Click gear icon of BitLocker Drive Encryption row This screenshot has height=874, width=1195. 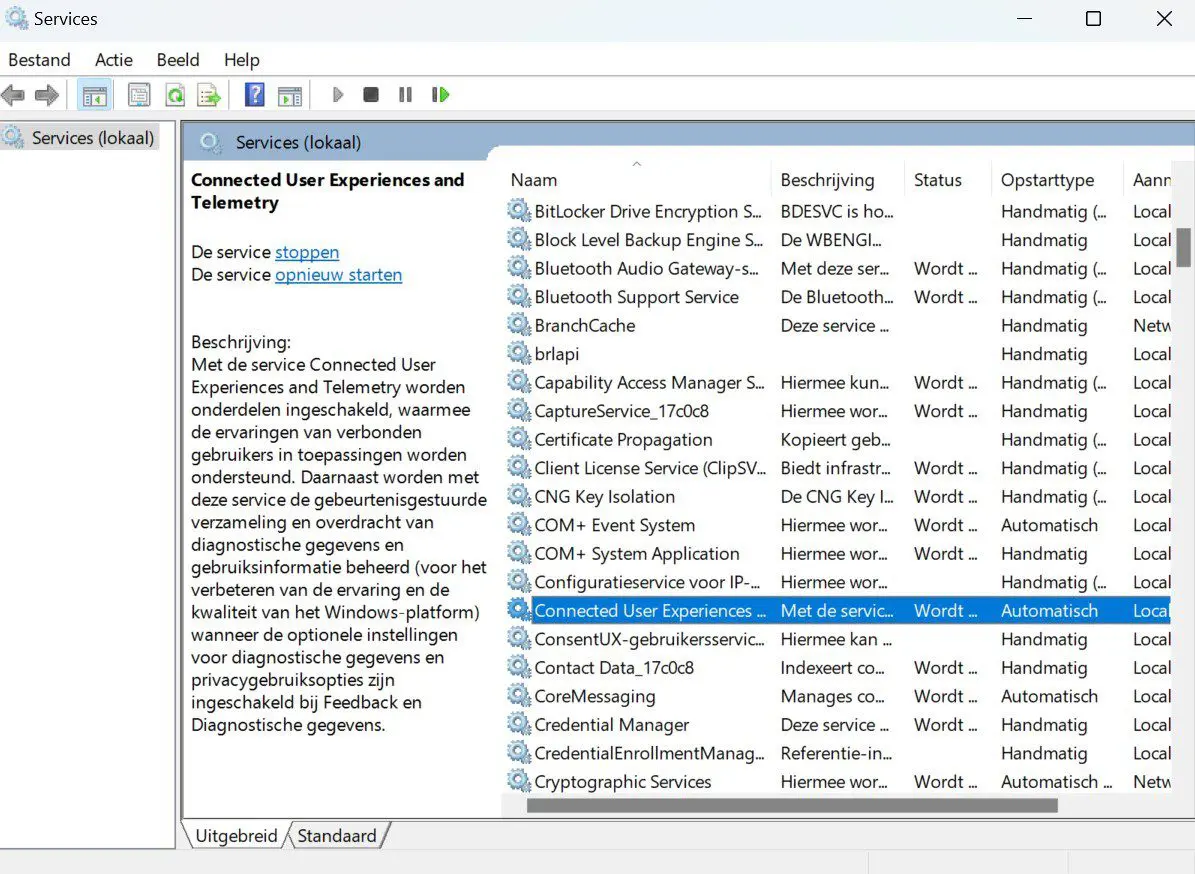(x=519, y=210)
